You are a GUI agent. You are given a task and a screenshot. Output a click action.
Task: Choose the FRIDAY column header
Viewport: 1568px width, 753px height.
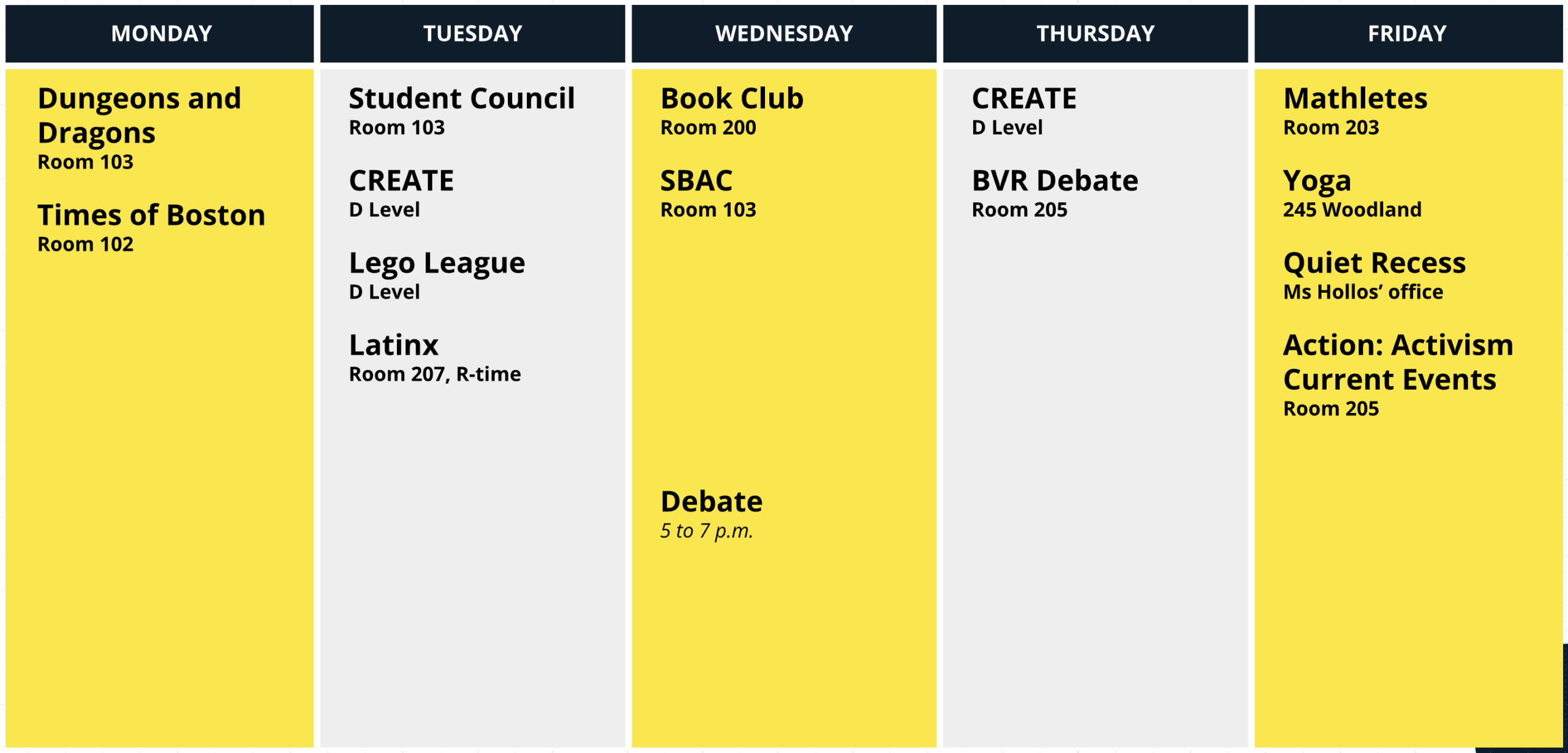click(x=1407, y=34)
